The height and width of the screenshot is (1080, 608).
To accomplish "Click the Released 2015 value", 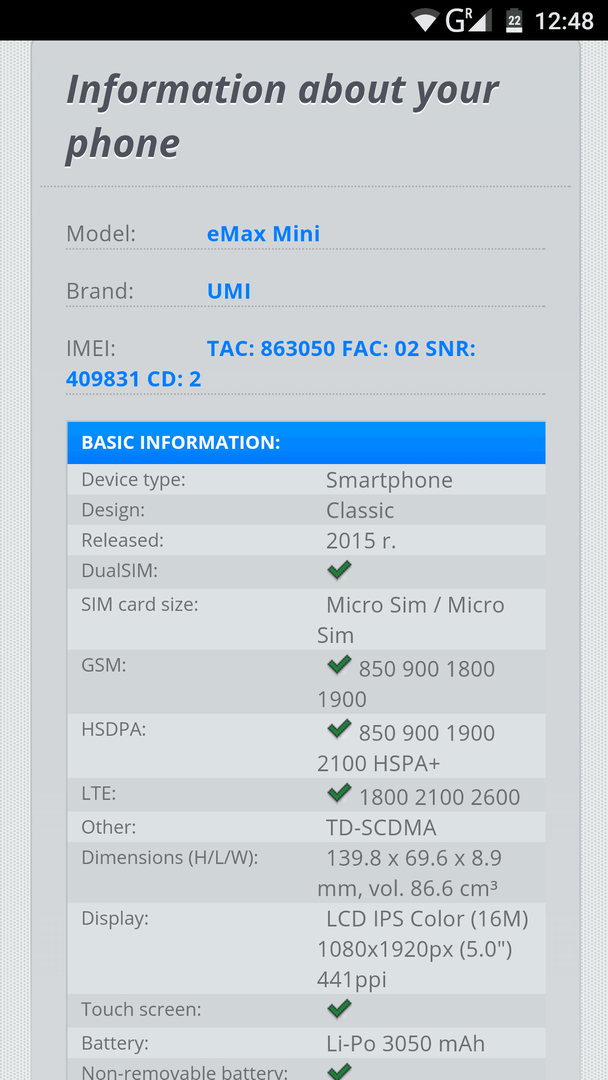I will [x=361, y=541].
